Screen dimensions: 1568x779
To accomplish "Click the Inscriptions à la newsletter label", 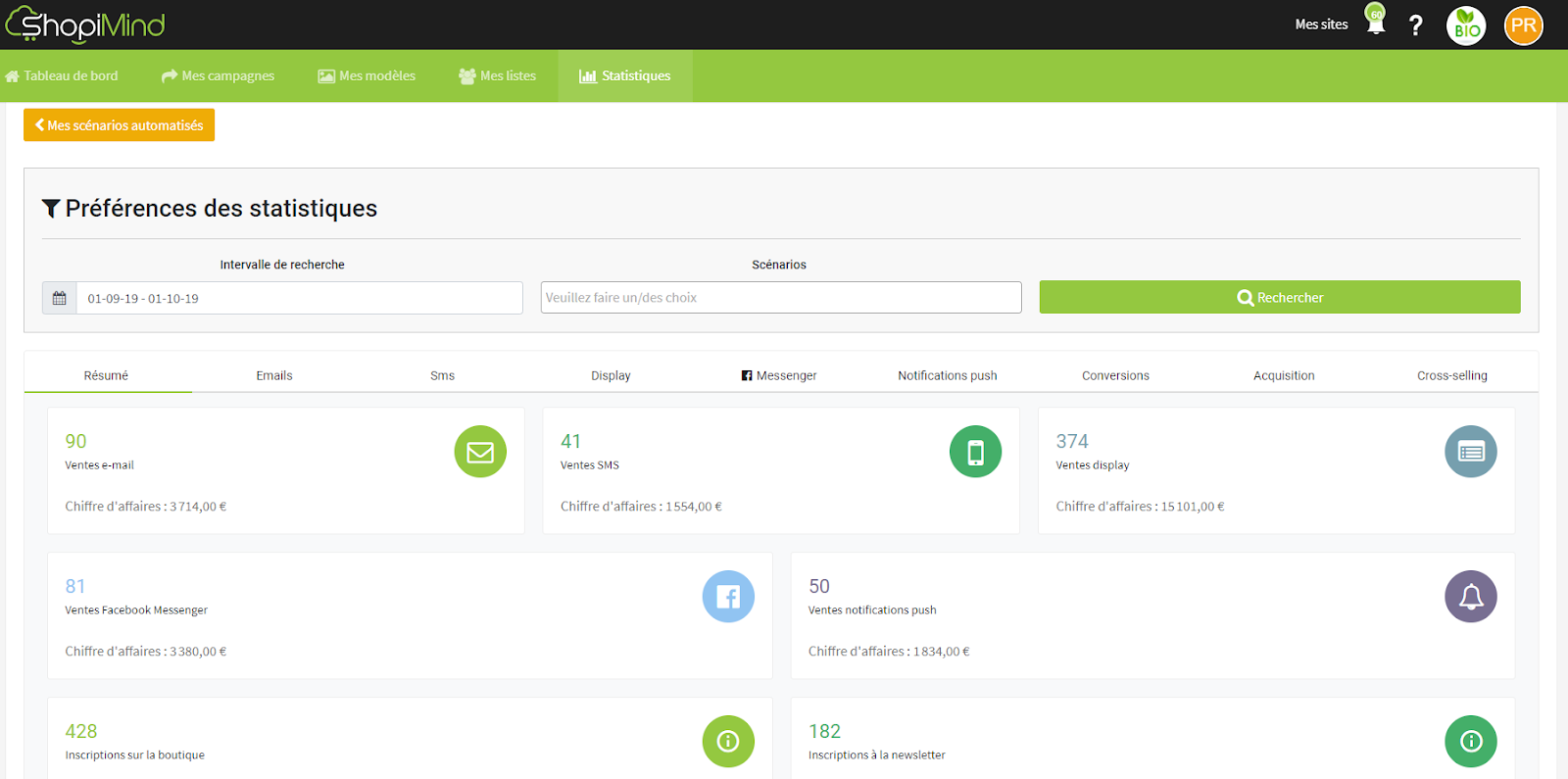I will [877, 755].
